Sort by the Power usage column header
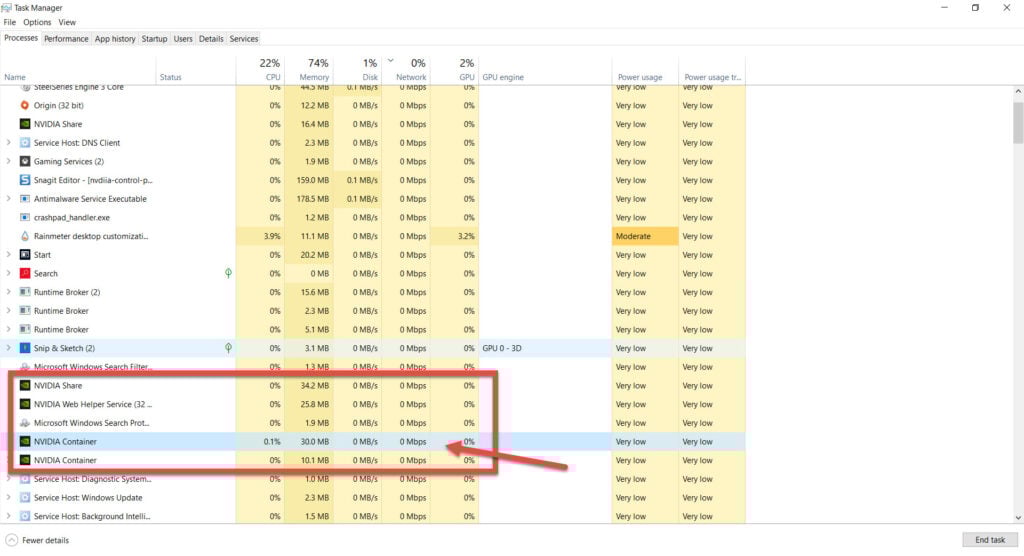 coord(645,70)
